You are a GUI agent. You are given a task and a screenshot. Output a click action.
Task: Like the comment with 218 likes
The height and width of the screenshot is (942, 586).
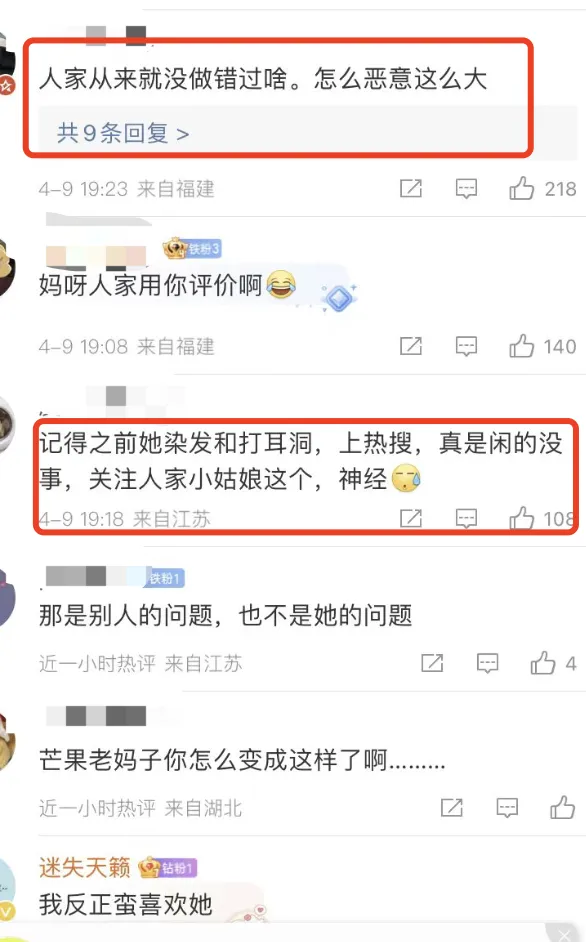coord(521,189)
